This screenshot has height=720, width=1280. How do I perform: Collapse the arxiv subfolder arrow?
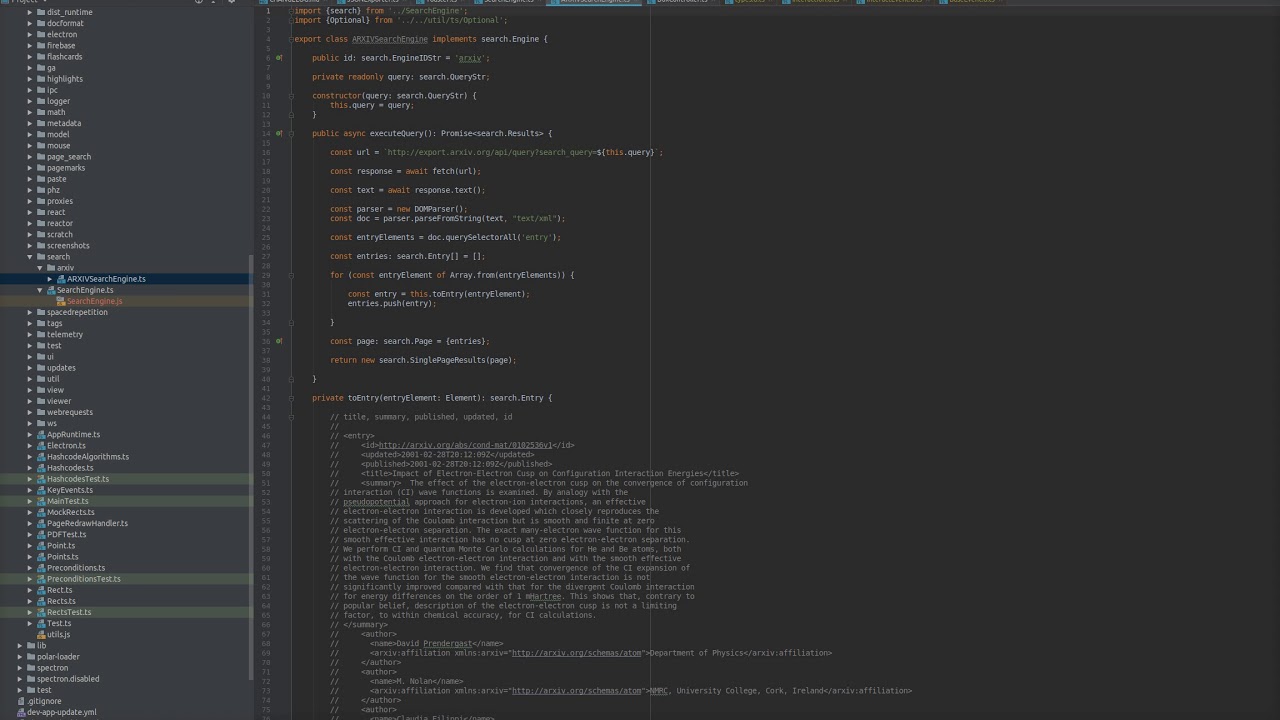click(x=40, y=268)
